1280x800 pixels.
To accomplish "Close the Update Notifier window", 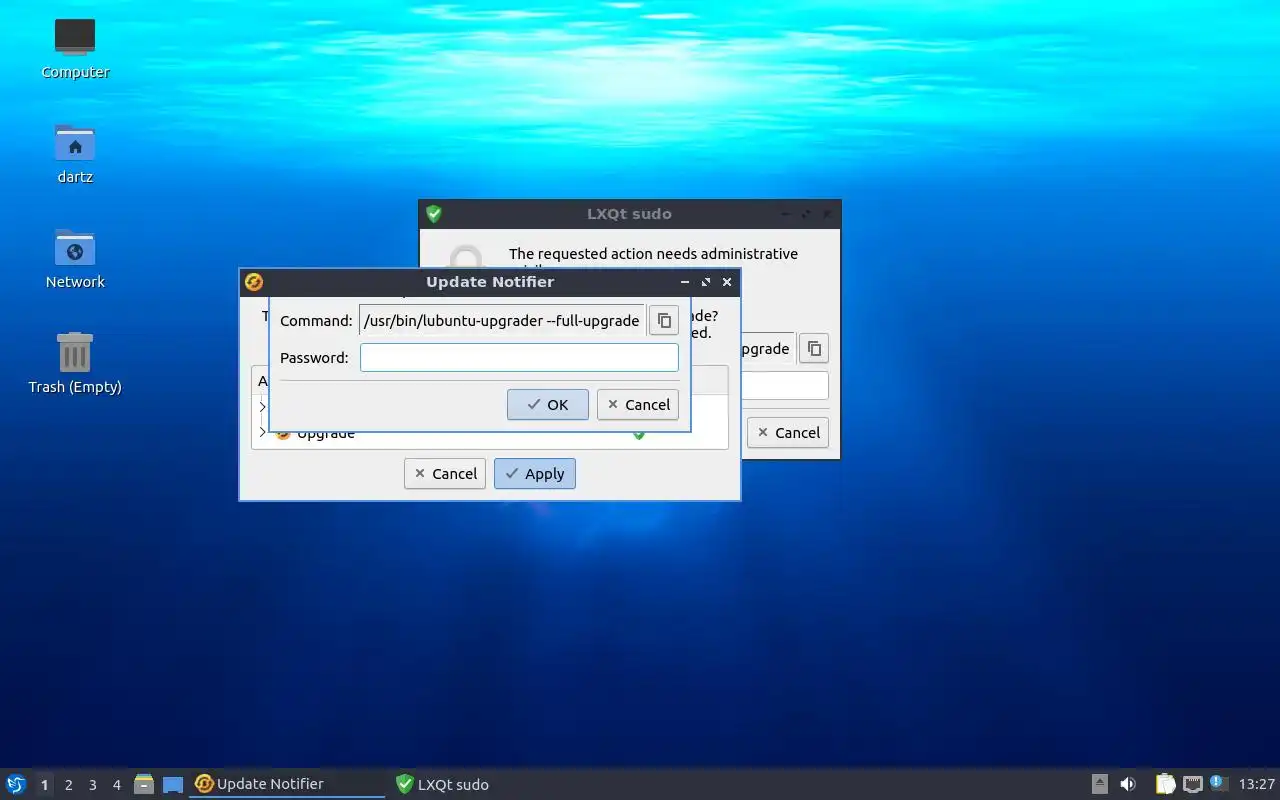I will tap(727, 282).
